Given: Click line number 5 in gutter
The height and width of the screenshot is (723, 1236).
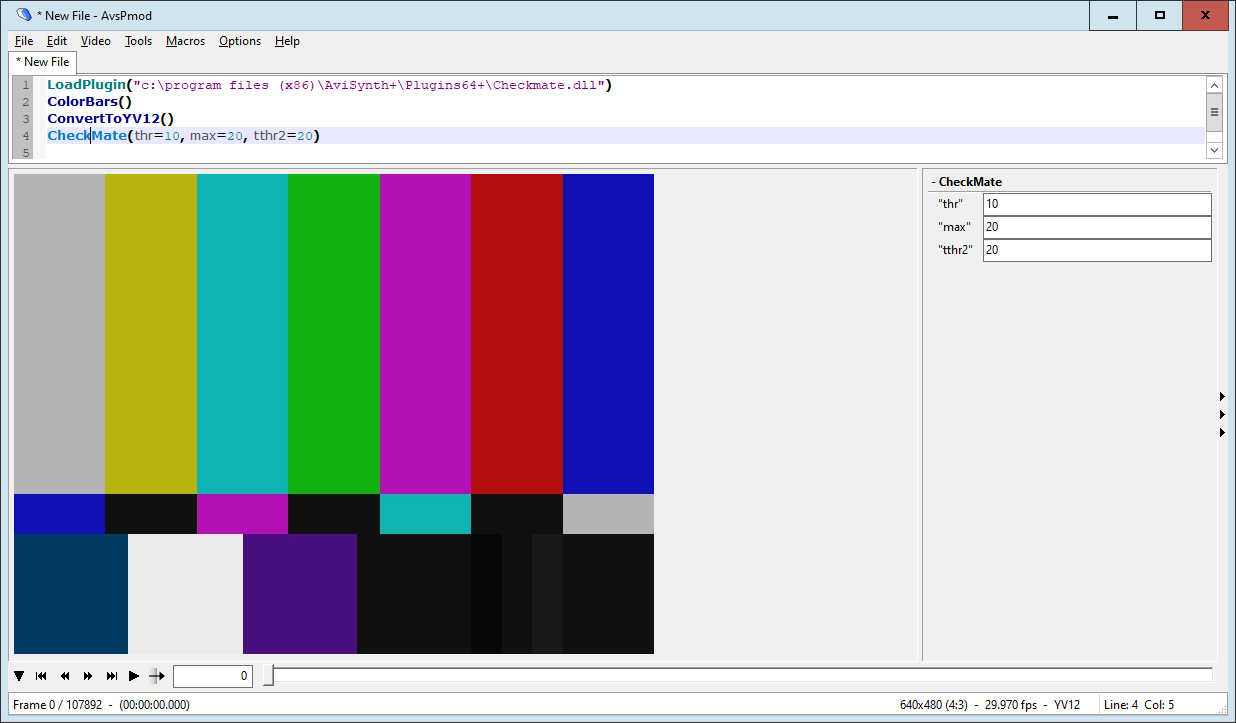Looking at the screenshot, I should [26, 153].
